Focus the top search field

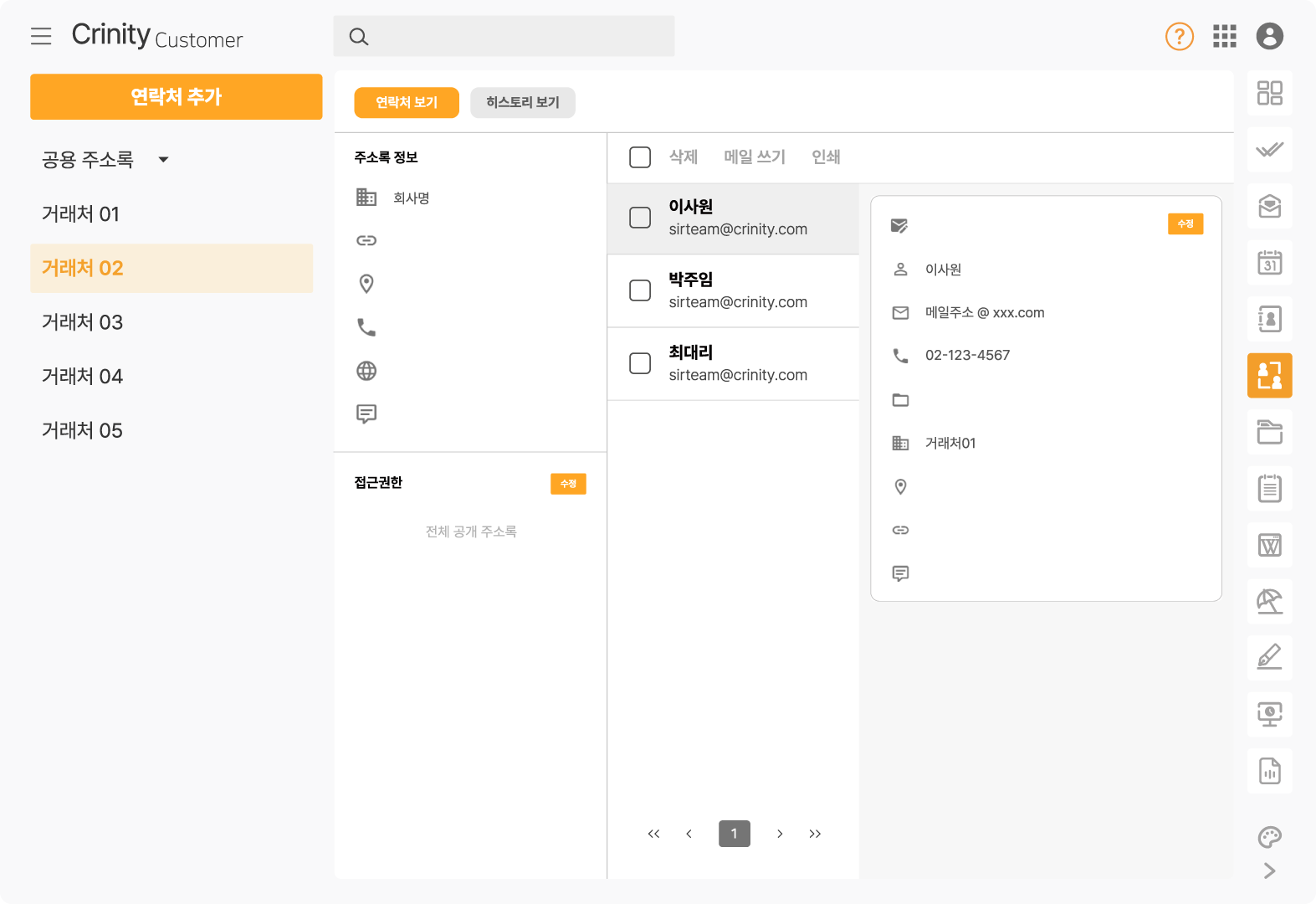tap(504, 36)
